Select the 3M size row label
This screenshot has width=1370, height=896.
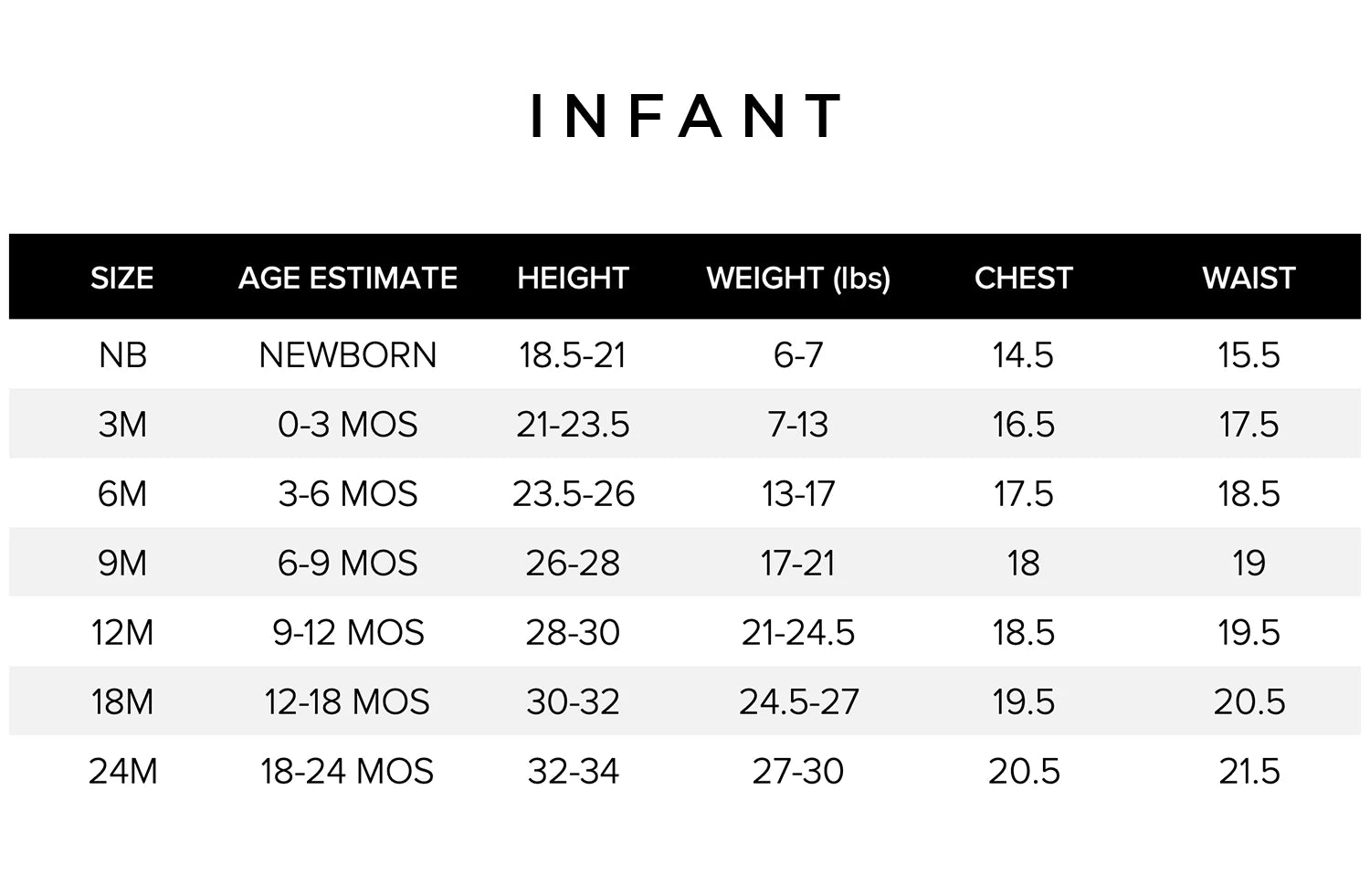pyautogui.click(x=122, y=424)
